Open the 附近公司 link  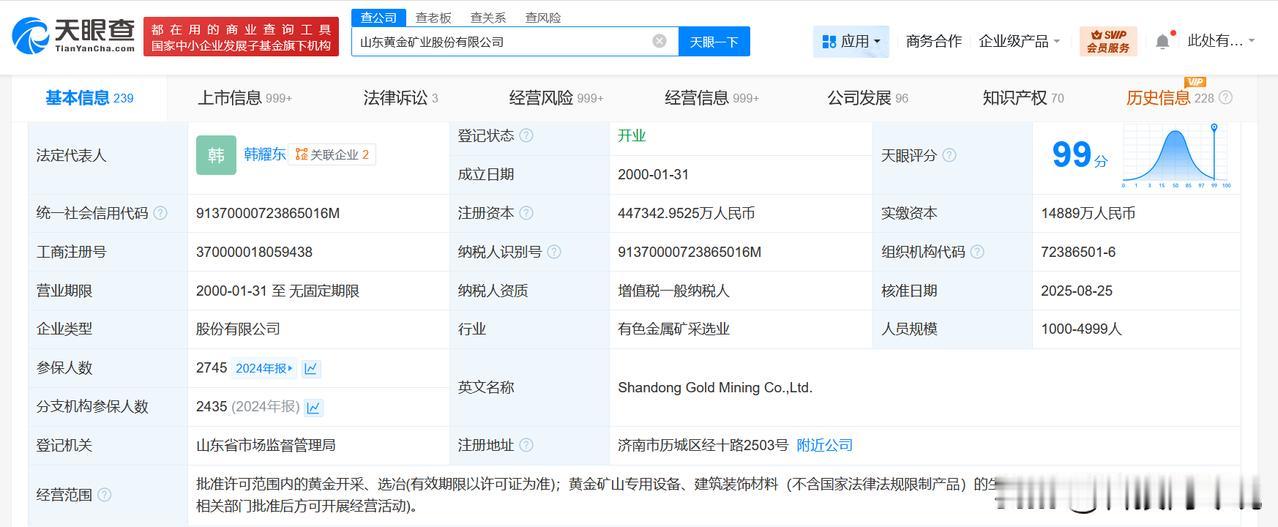[x=825, y=445]
